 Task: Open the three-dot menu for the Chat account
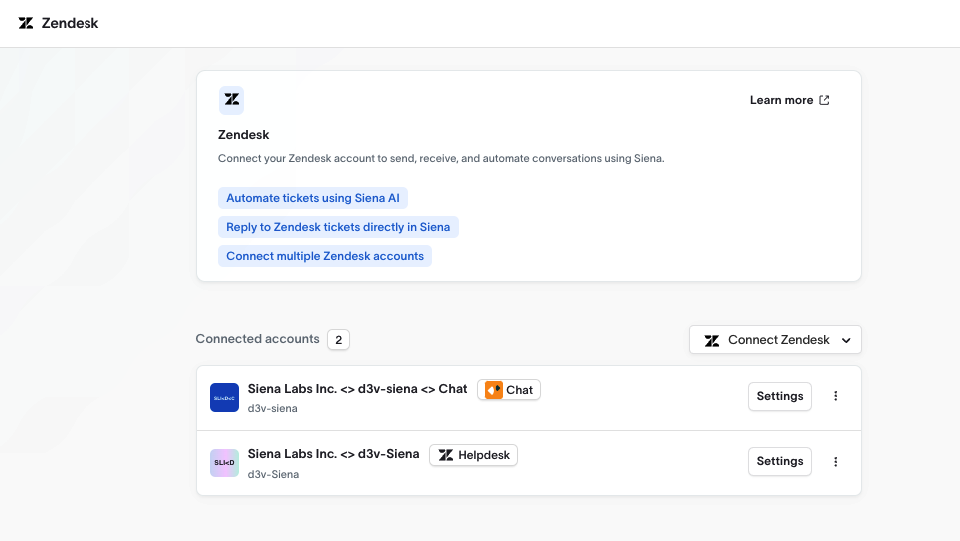click(x=836, y=396)
